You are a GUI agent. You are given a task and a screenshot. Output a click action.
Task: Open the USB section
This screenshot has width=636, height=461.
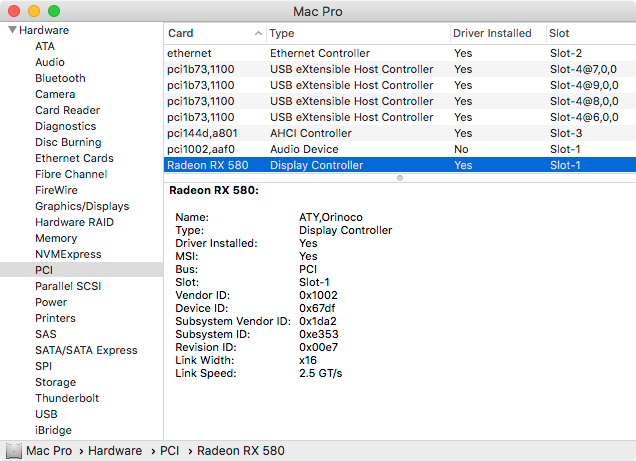[x=46, y=414]
